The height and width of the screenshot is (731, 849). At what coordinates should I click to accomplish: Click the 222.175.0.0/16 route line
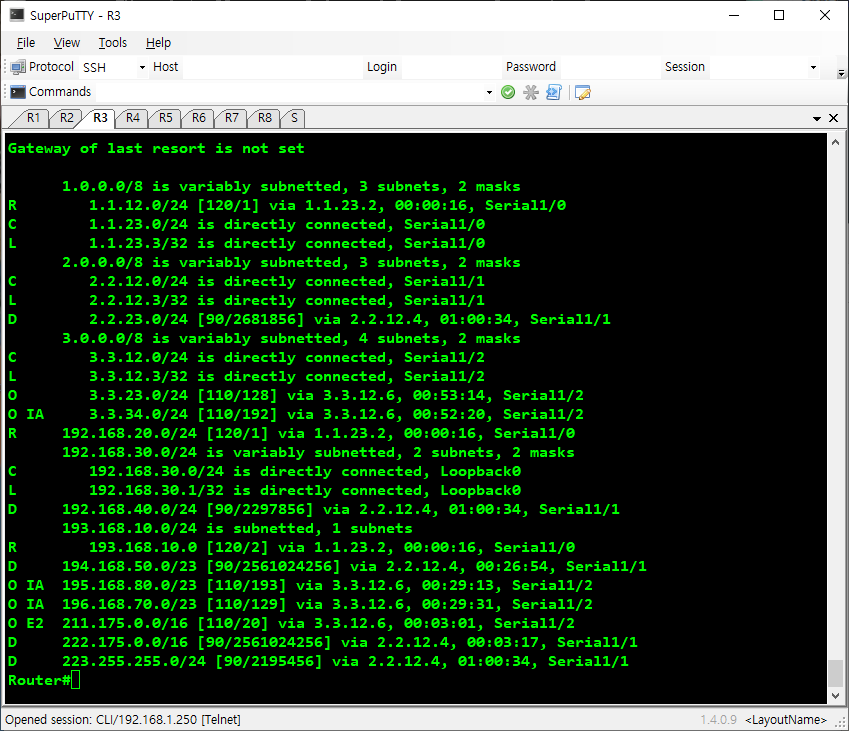pyautogui.click(x=323, y=642)
